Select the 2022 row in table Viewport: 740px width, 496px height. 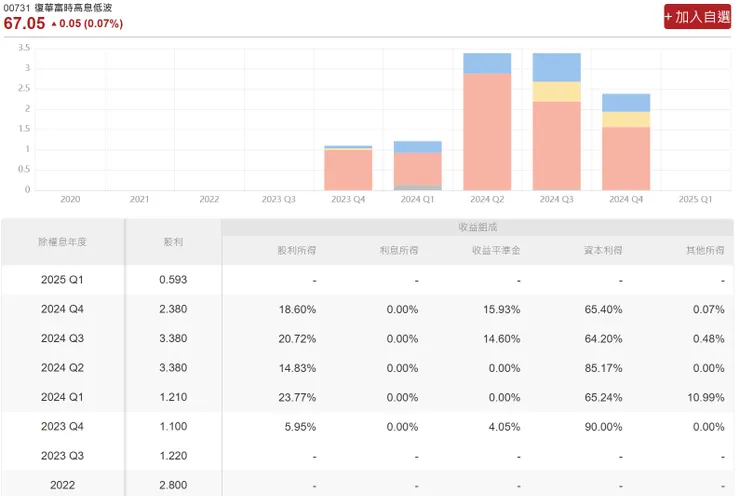coord(368,484)
